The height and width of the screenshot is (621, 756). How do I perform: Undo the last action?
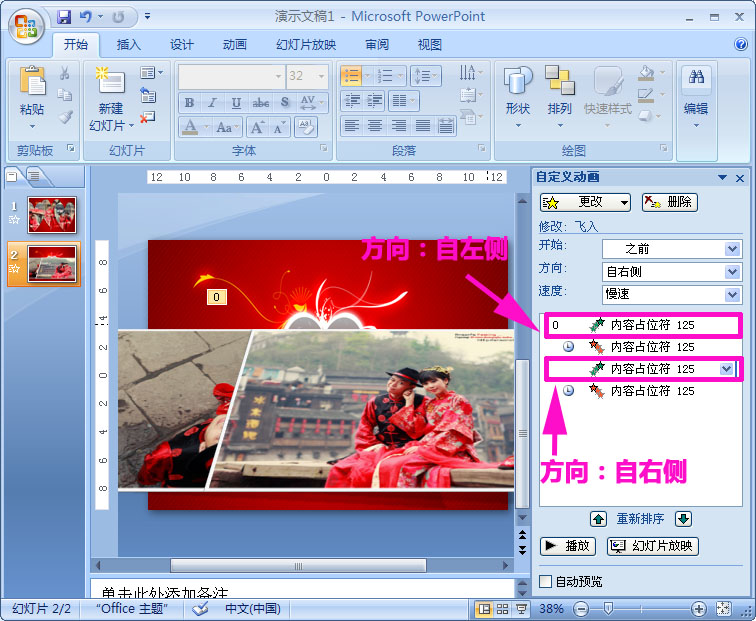click(86, 17)
